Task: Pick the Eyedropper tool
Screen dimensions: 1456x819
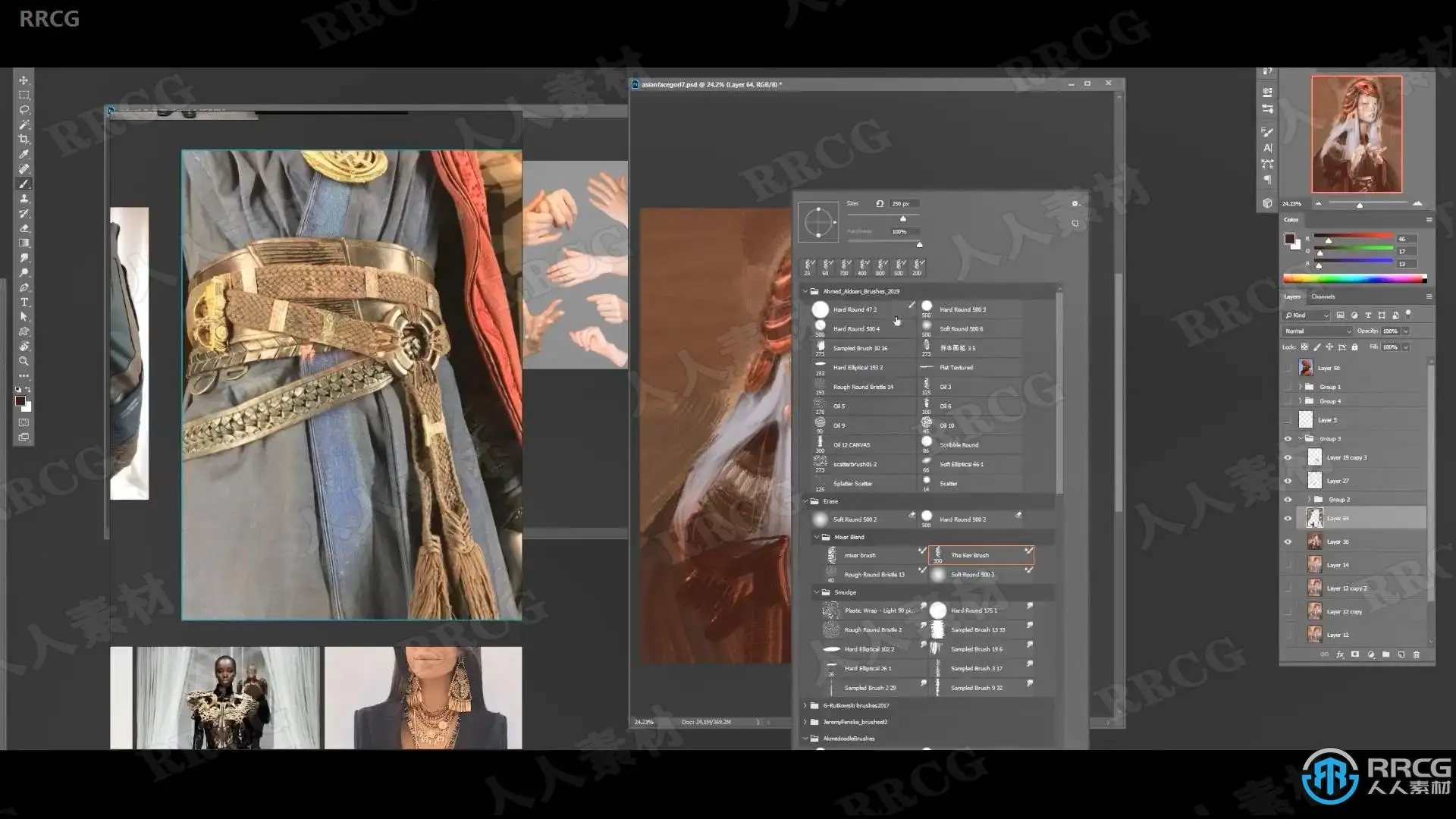Action: (x=24, y=154)
